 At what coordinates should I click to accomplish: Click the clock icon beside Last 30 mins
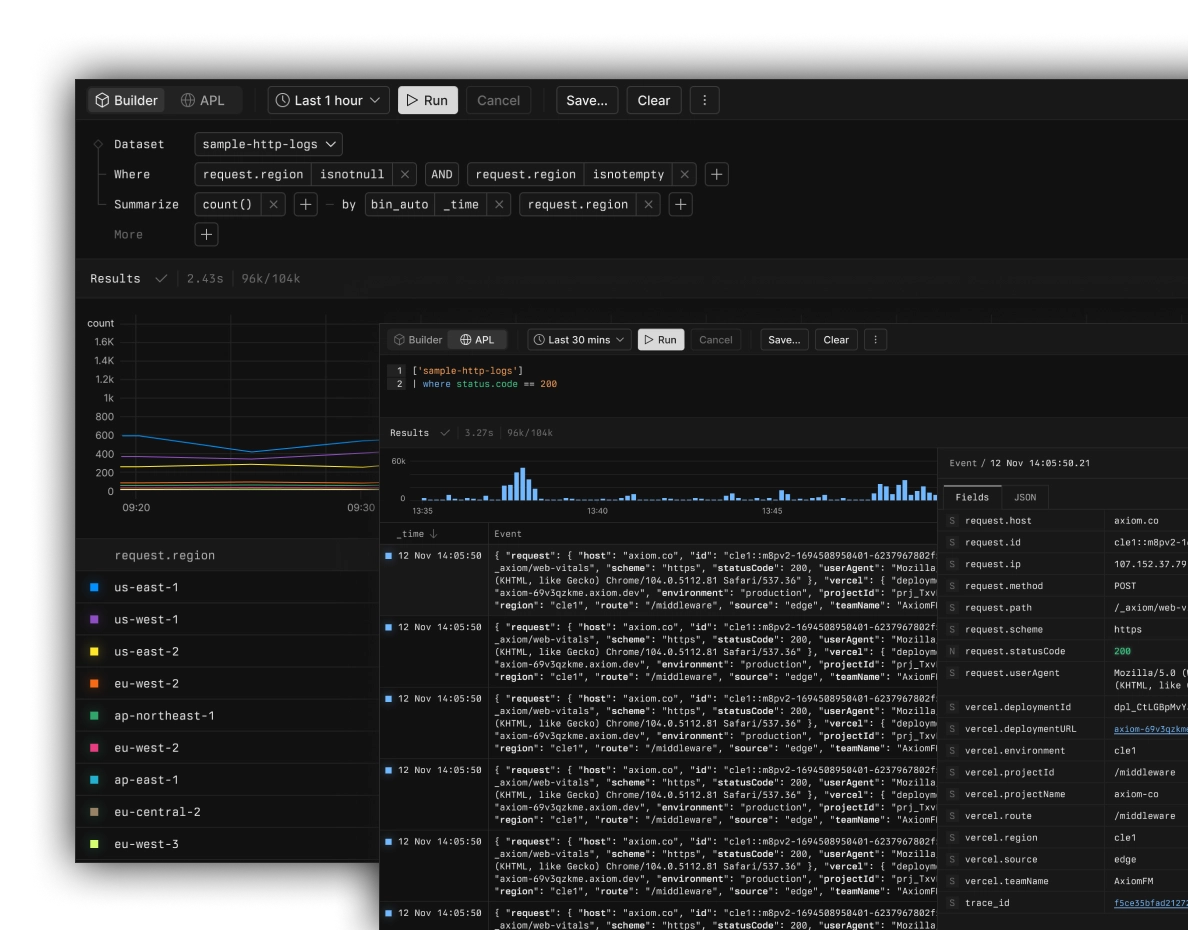coord(539,339)
